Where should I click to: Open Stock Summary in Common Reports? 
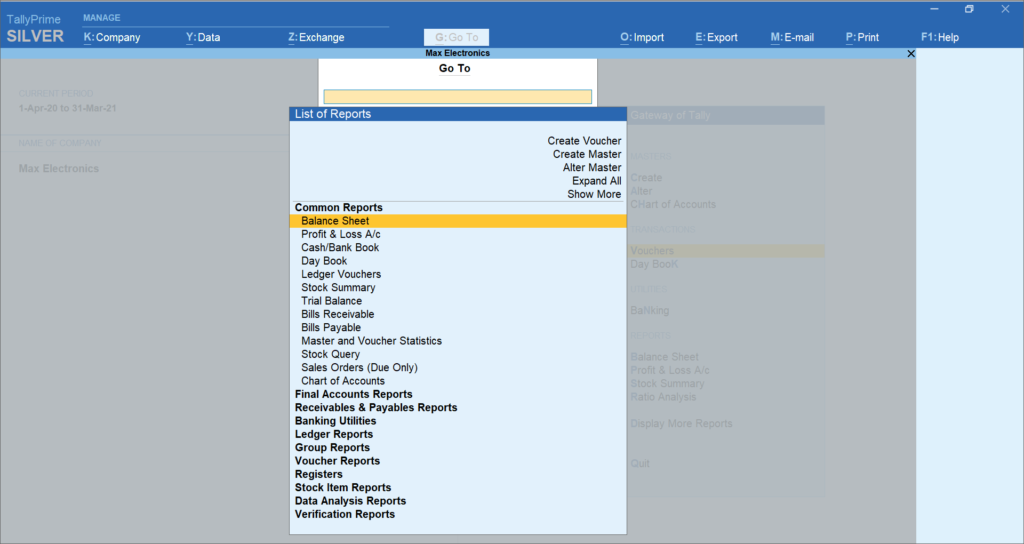(x=338, y=287)
